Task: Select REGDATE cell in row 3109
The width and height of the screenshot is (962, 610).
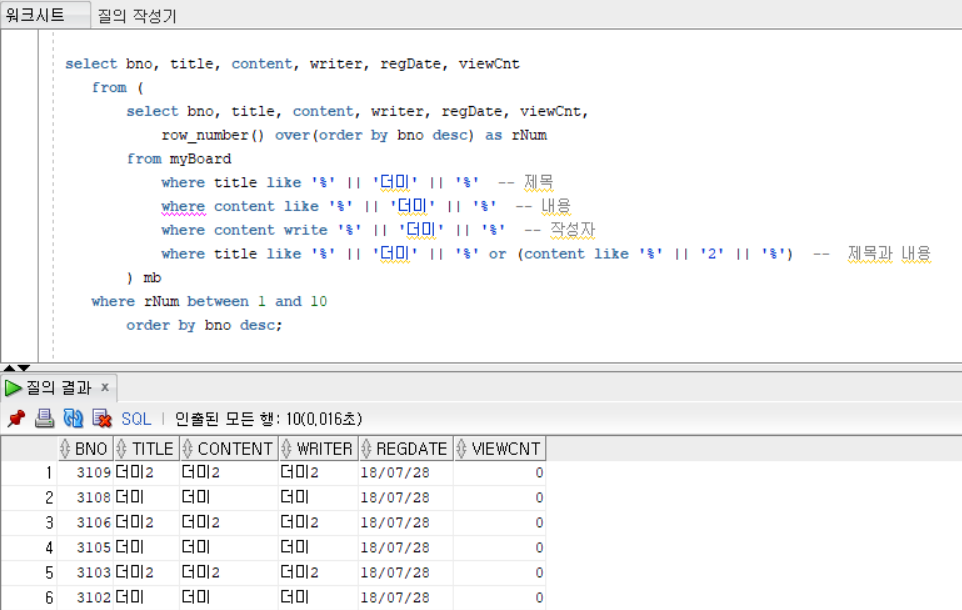Action: pos(406,473)
